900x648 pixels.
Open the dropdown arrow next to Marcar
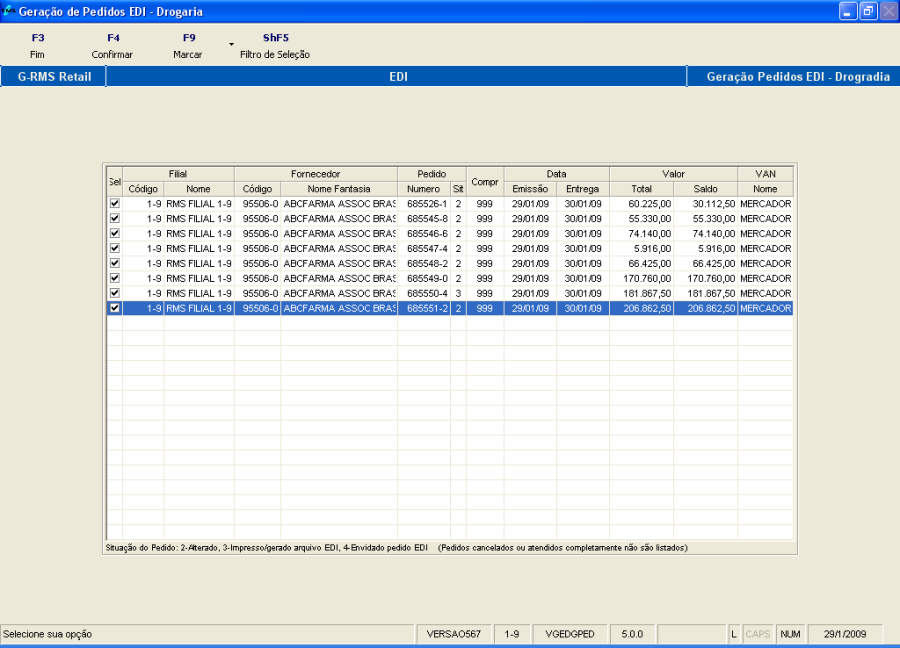pos(231,44)
